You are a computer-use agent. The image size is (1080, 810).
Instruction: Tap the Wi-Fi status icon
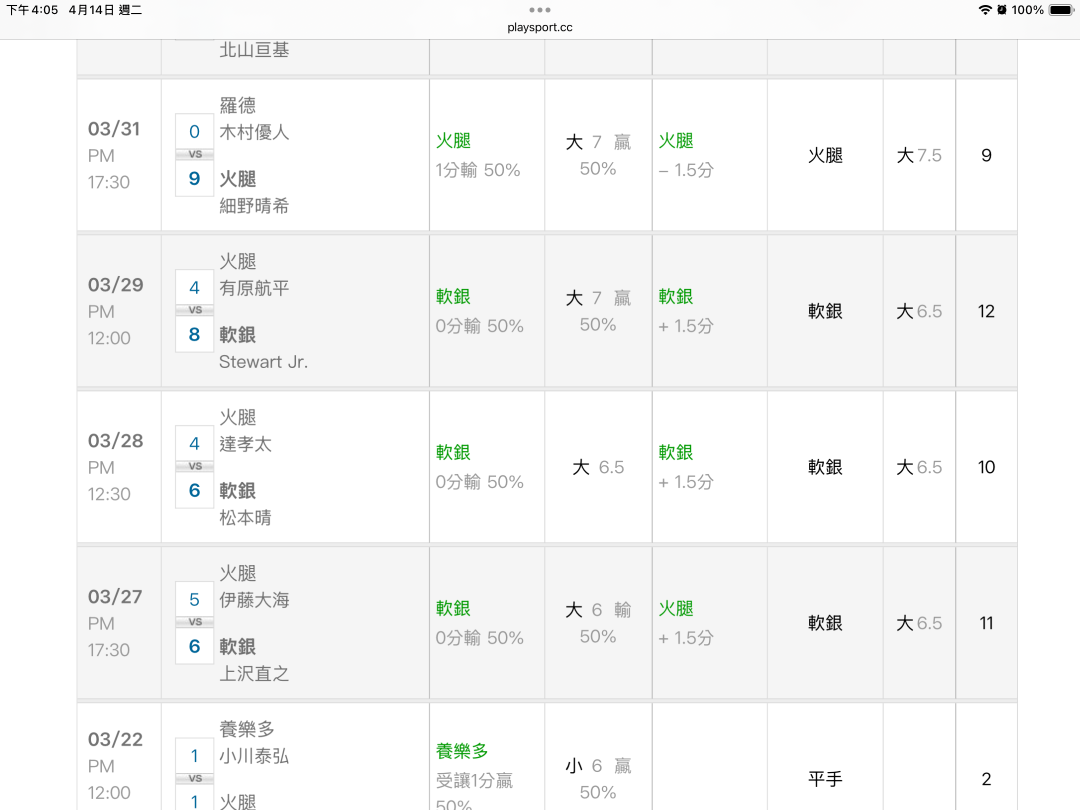point(985,10)
